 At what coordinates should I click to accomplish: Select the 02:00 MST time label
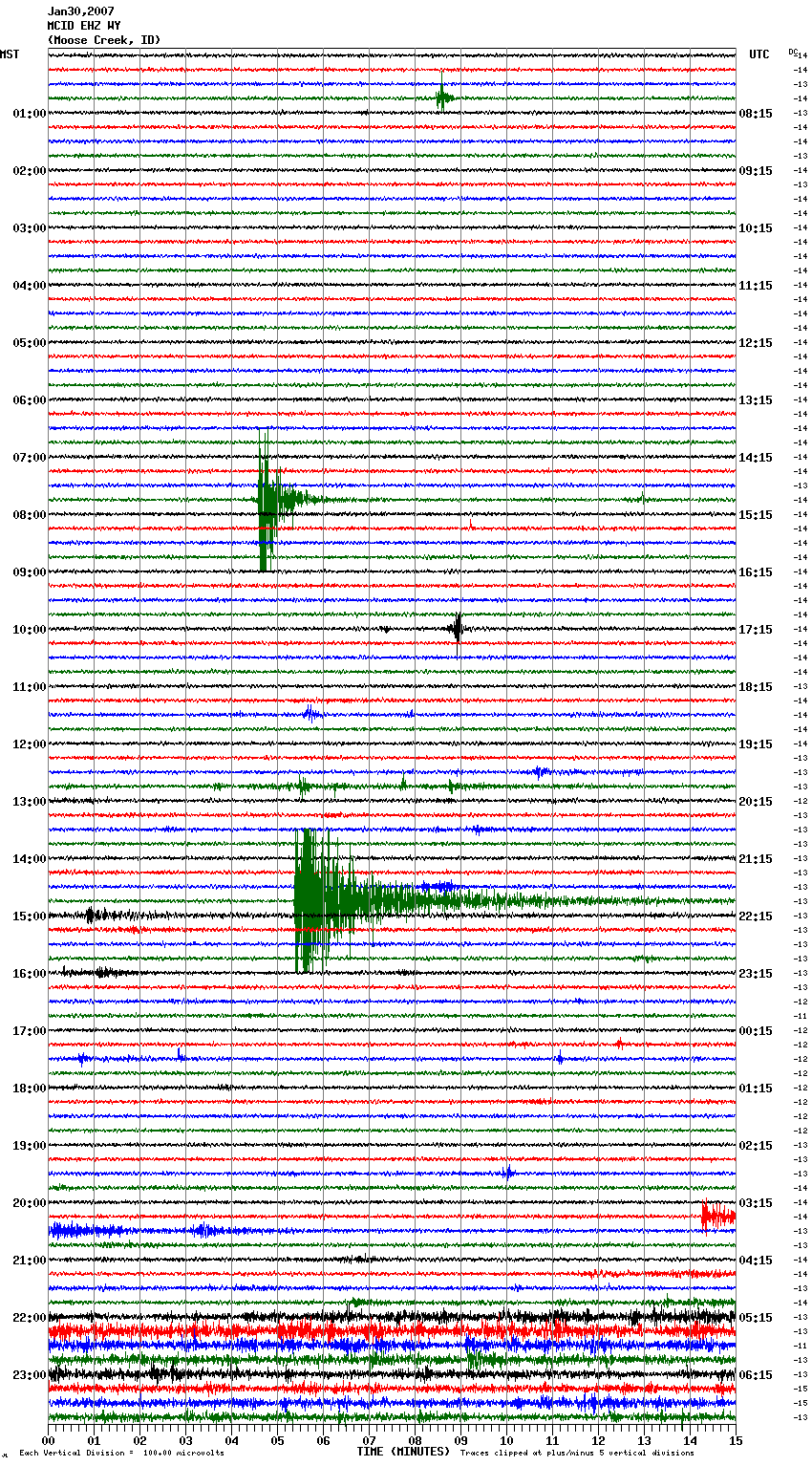tap(30, 171)
